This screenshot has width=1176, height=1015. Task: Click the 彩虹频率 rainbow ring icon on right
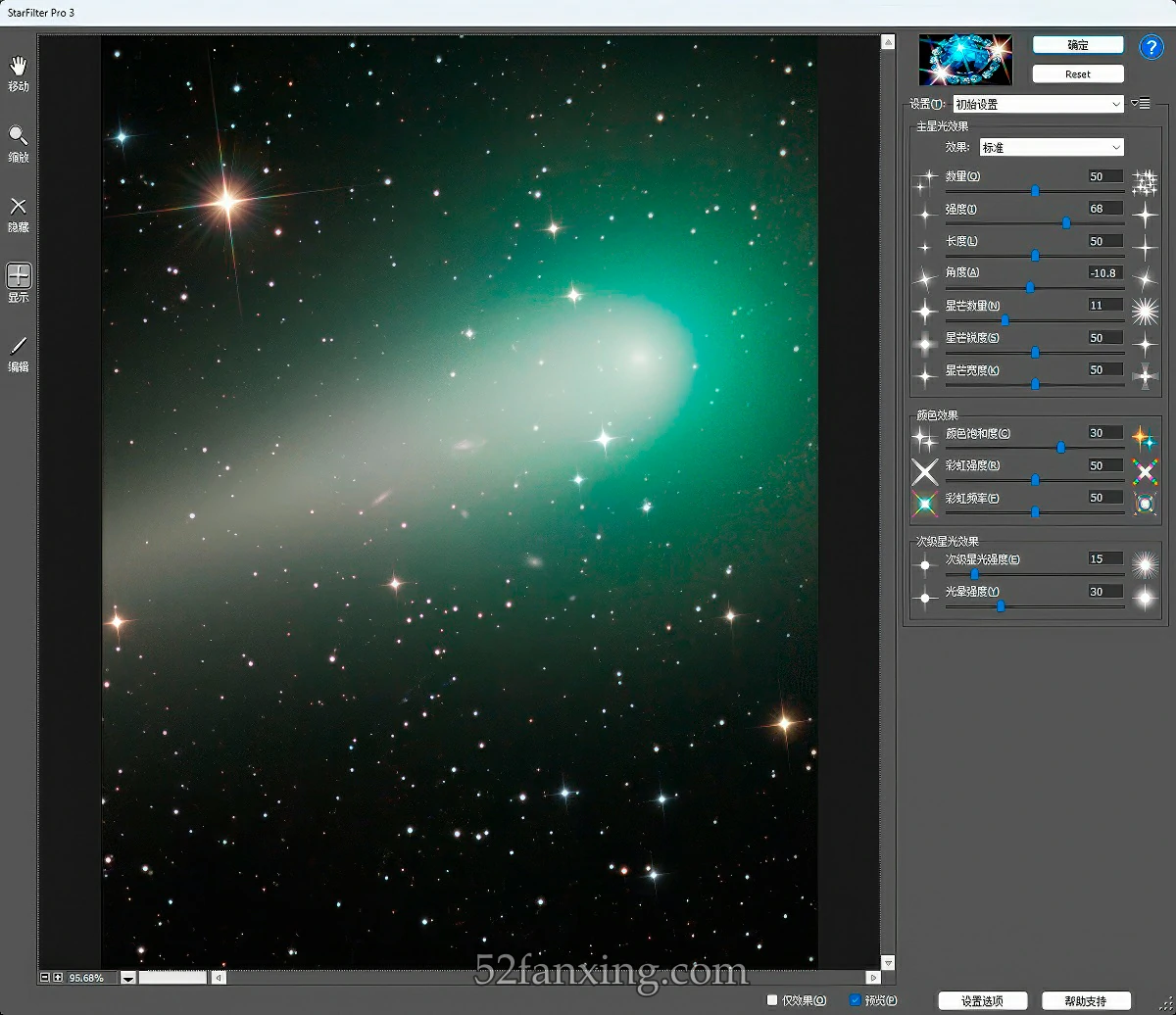tap(1145, 504)
